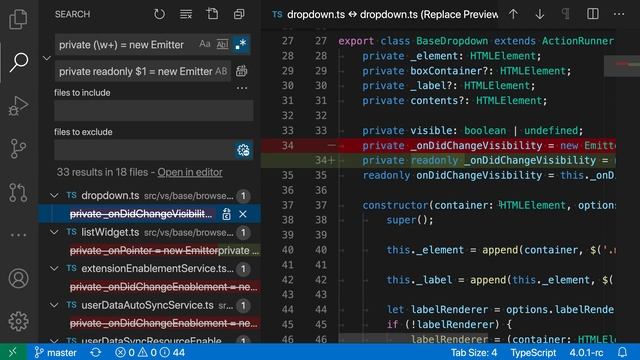The width and height of the screenshot is (640, 360).
Task: Select match under extensionEnablementService.ts
Action: 163,287
